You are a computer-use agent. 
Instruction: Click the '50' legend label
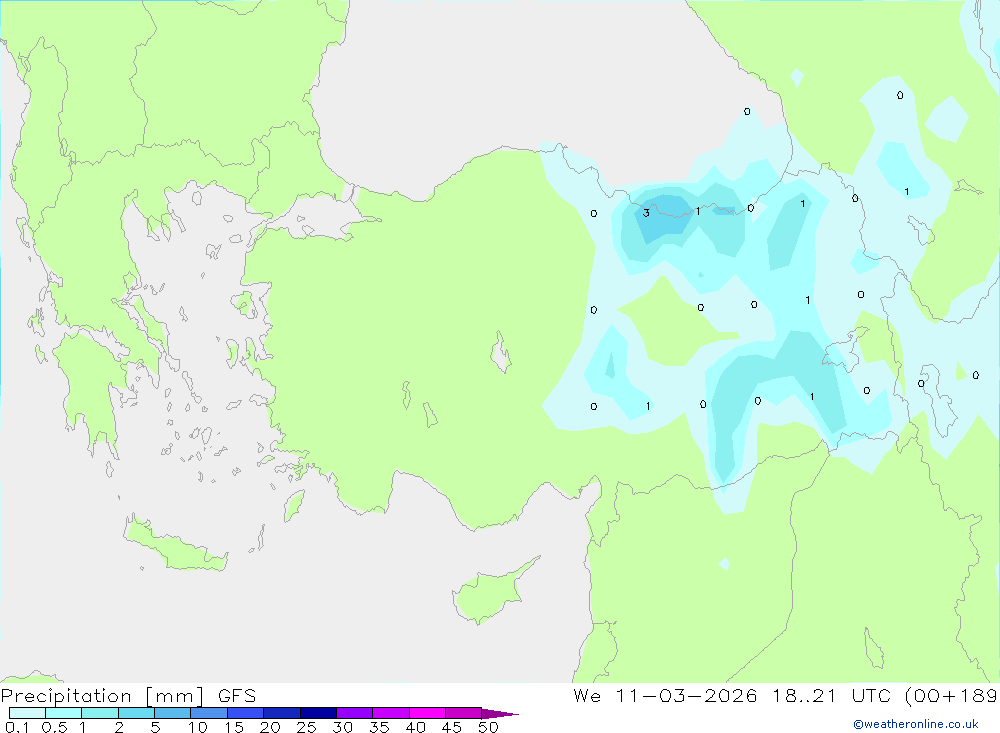[x=489, y=727]
